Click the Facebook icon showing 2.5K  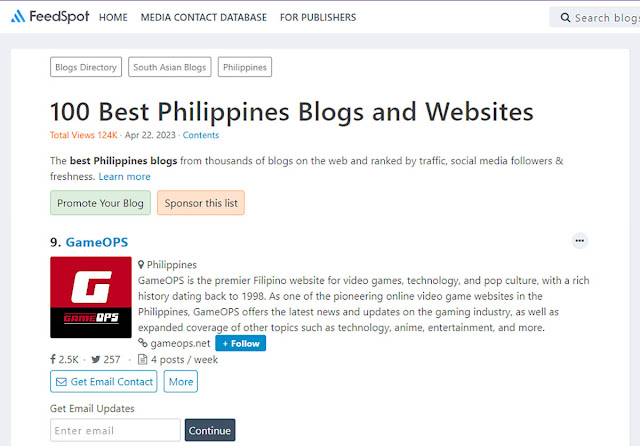point(53,359)
